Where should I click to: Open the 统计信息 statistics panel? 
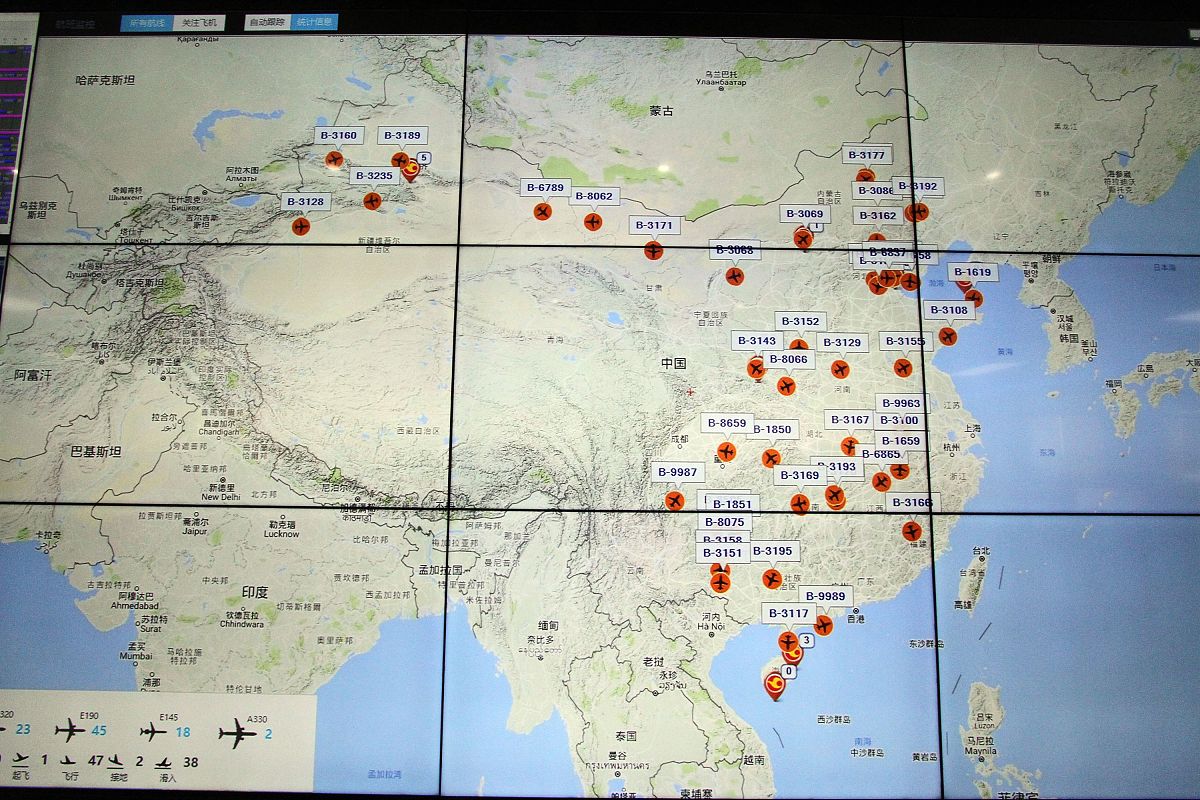pos(313,22)
